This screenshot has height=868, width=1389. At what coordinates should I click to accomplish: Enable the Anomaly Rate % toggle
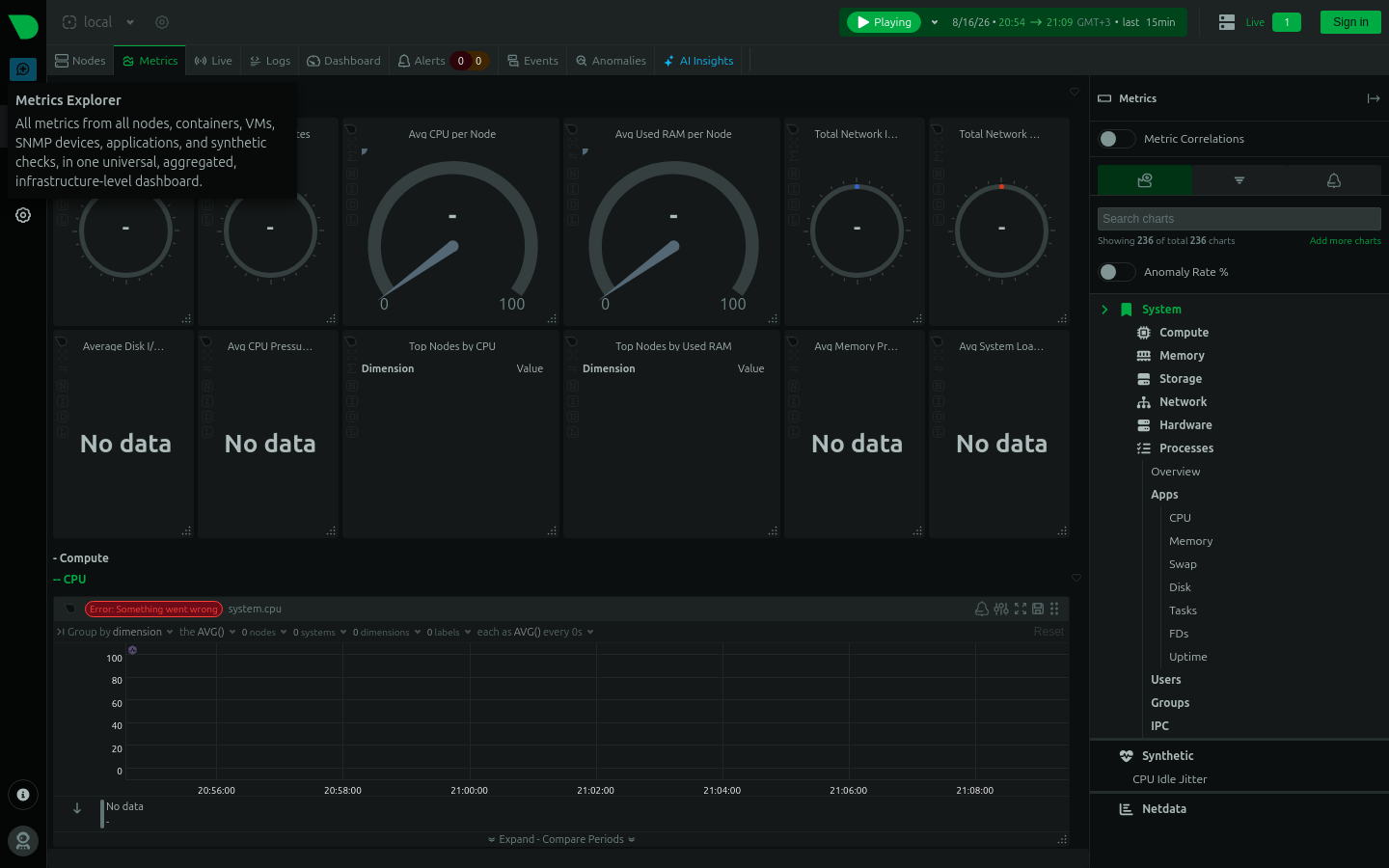coord(1116,272)
